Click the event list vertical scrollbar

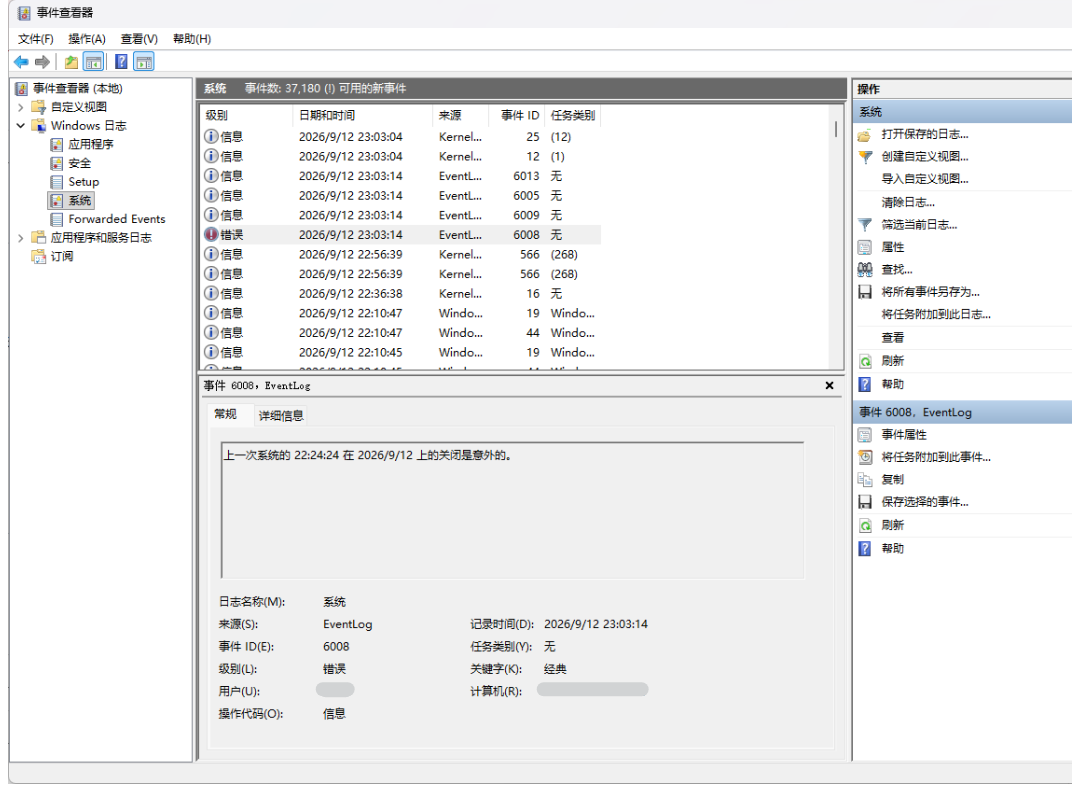click(x=836, y=236)
